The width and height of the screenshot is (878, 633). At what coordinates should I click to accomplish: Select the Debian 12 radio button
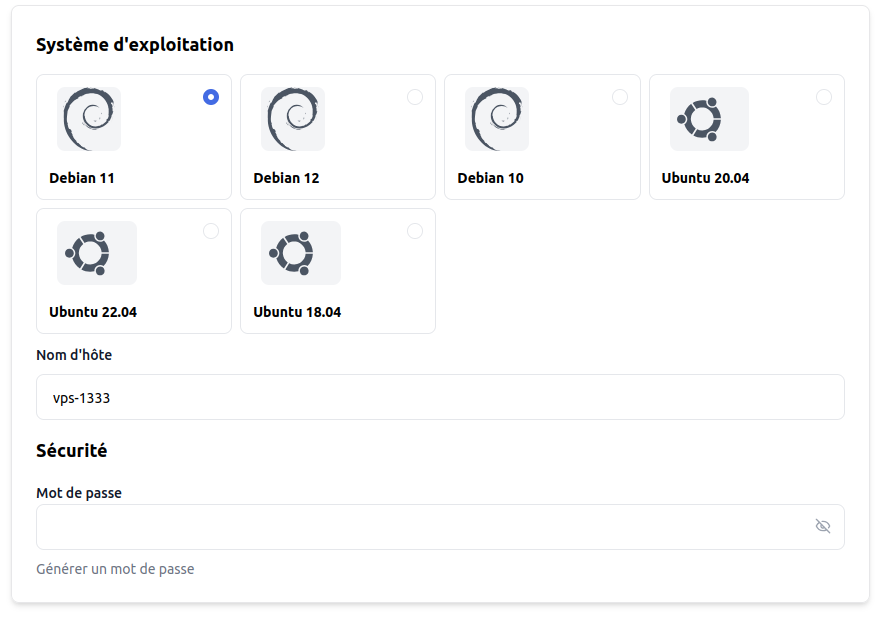click(x=415, y=97)
